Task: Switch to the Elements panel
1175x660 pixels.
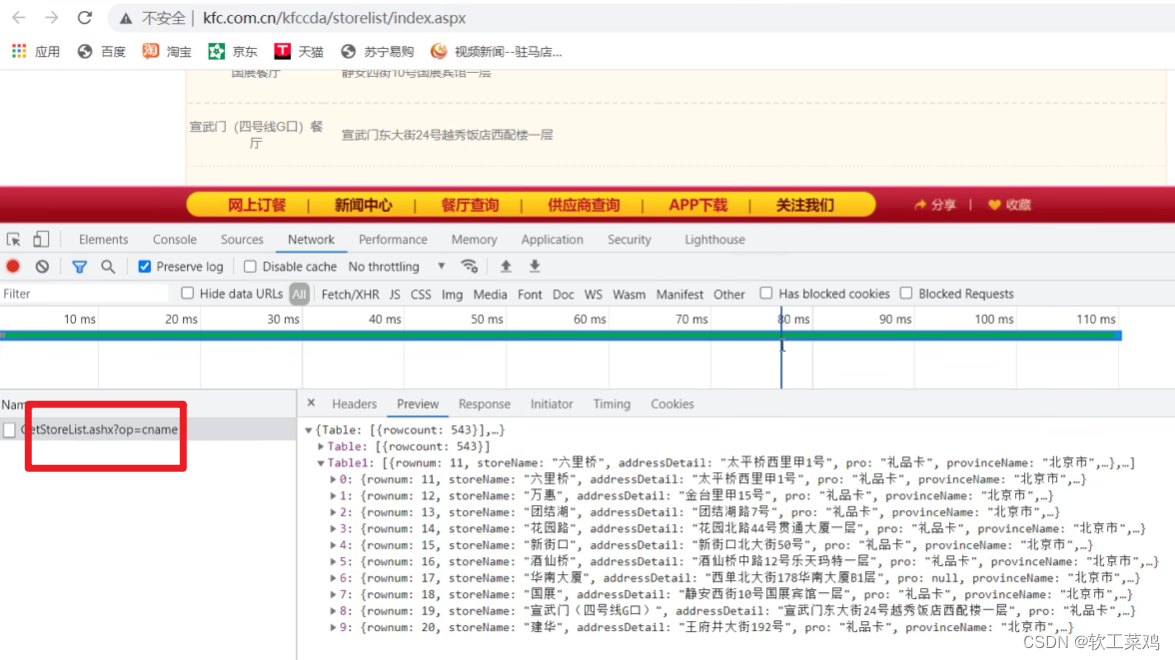Action: tap(103, 240)
